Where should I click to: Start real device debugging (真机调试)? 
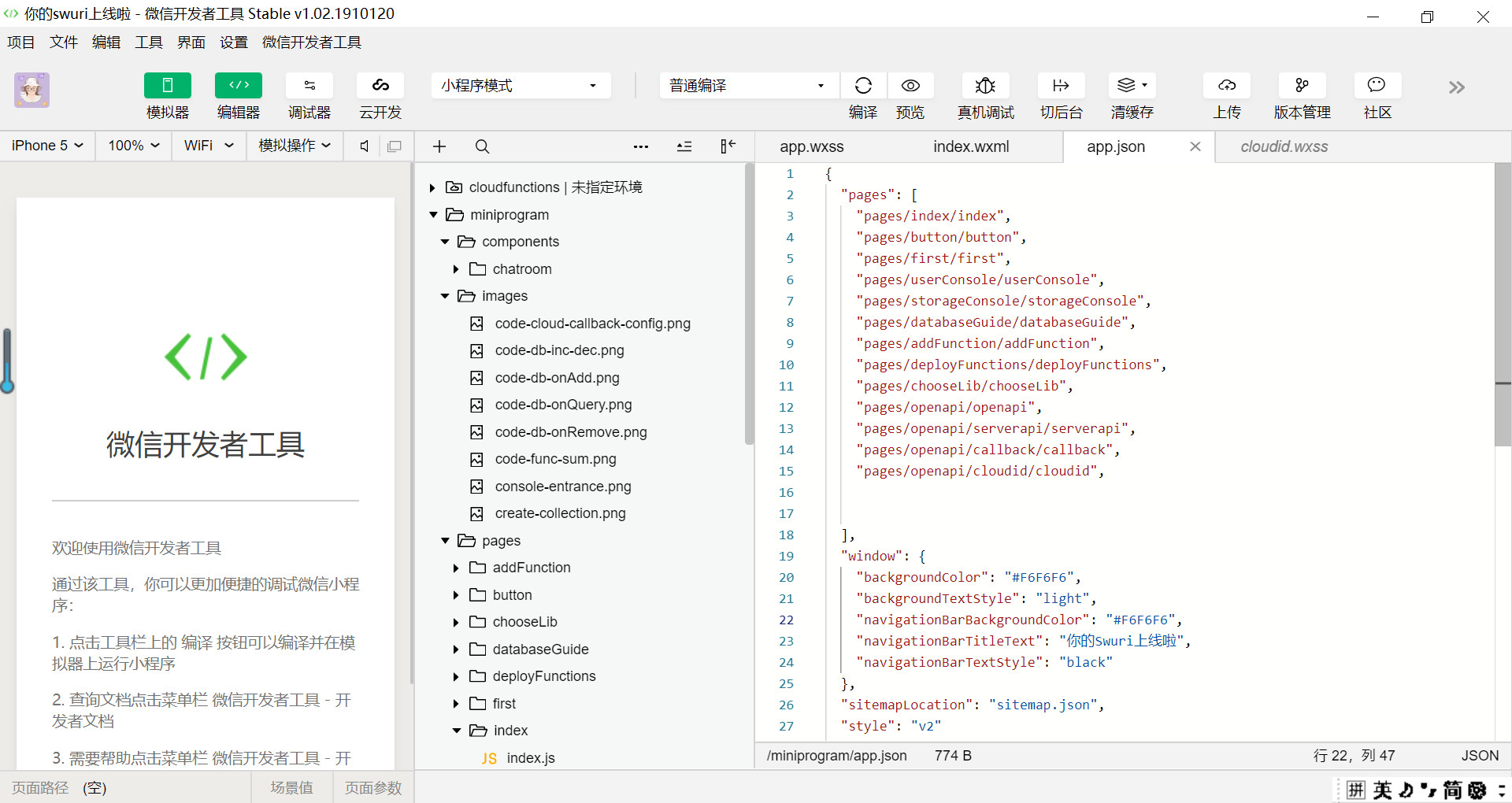[x=985, y=86]
